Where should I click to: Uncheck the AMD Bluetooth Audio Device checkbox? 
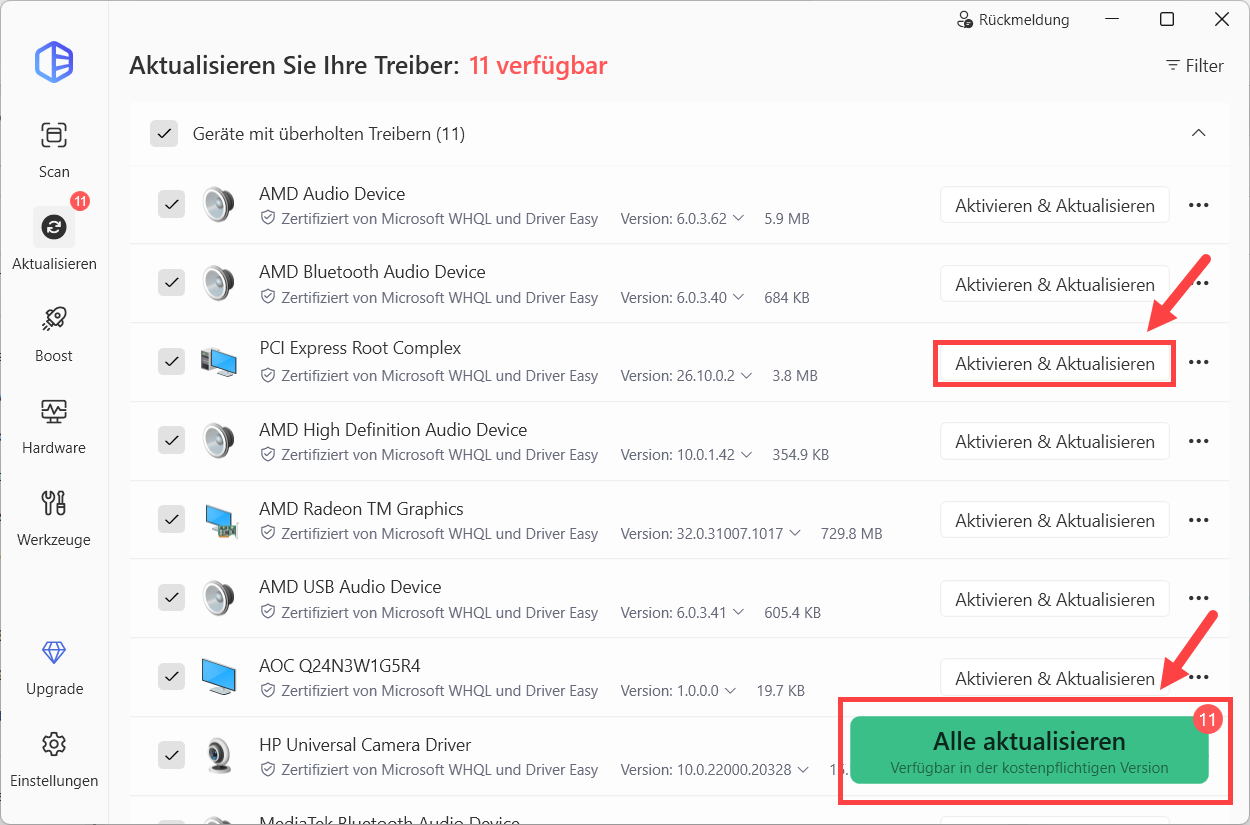tap(172, 284)
